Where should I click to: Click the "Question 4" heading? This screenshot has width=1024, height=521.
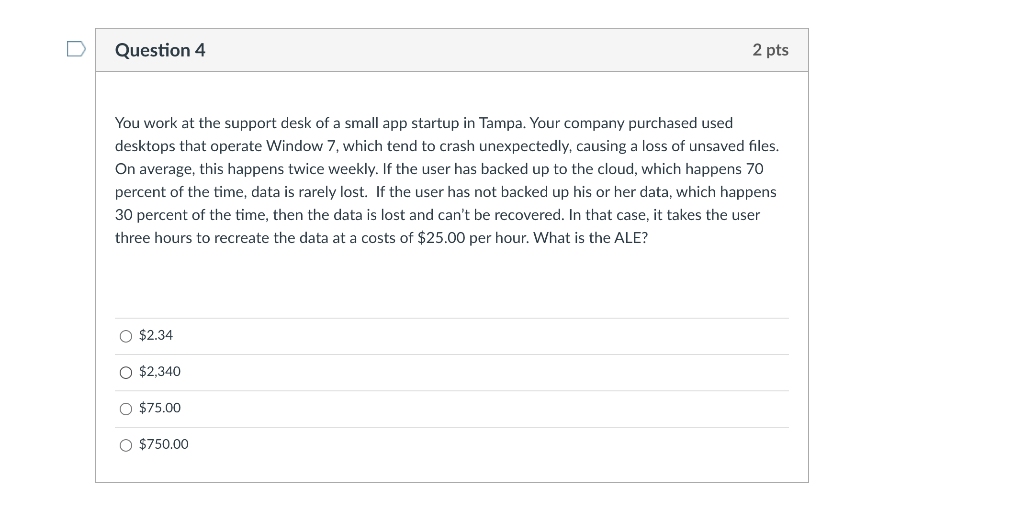click(160, 50)
